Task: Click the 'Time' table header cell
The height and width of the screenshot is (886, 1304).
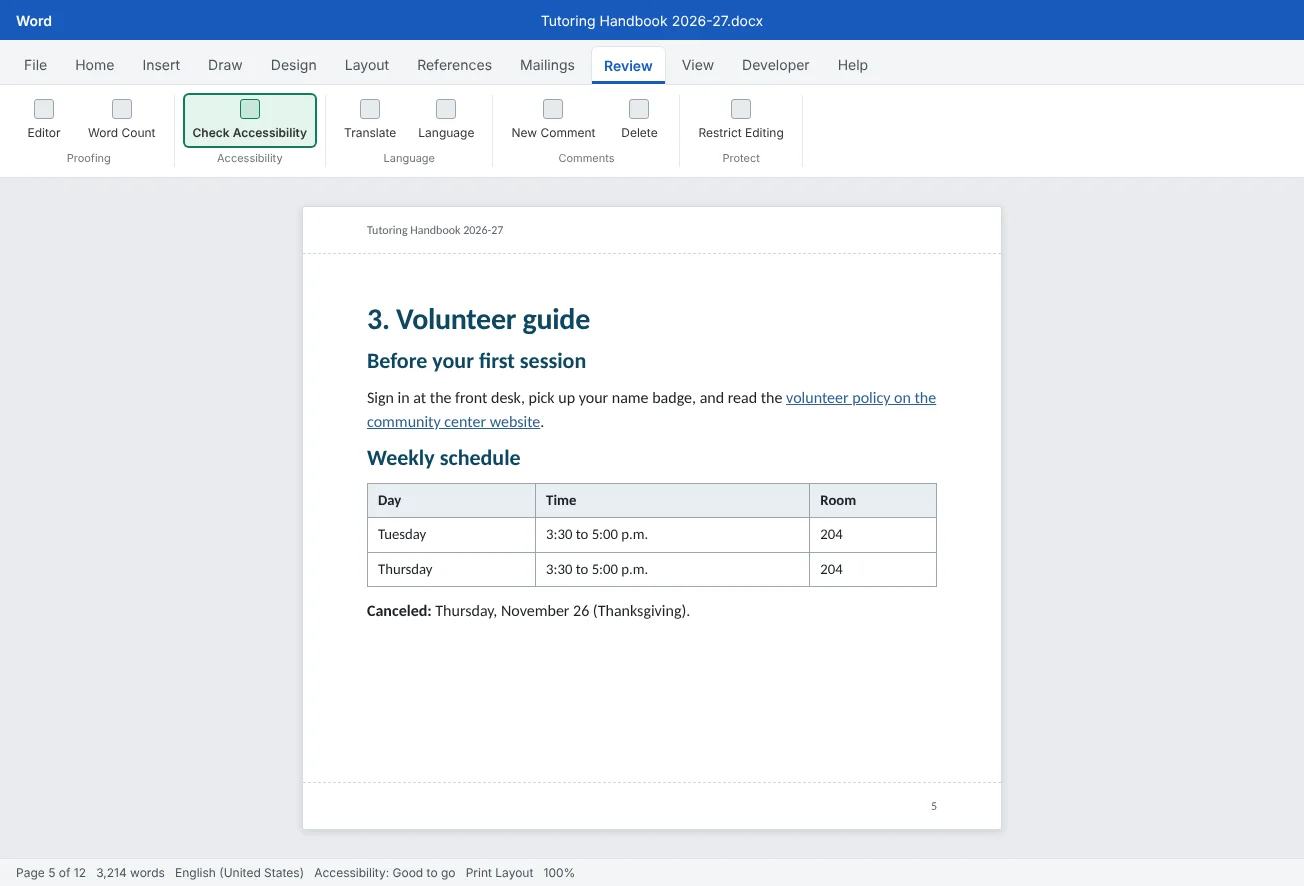Action: click(672, 501)
